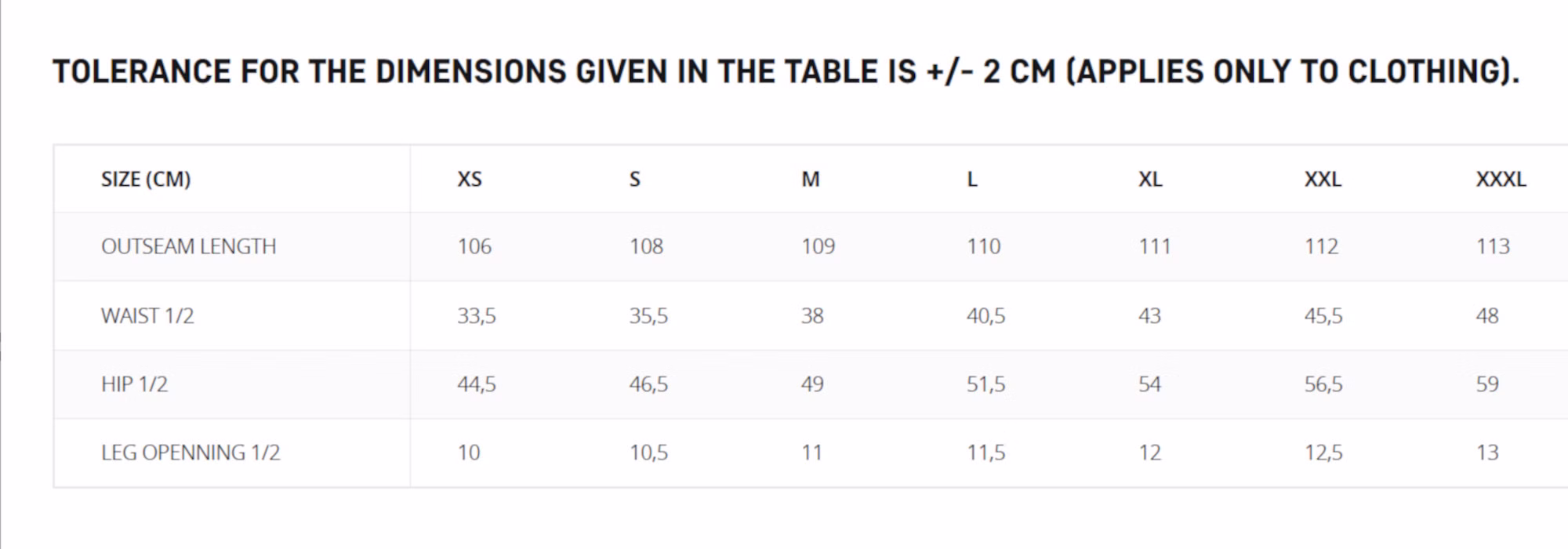
Task: Click the M size column header
Action: point(811,180)
